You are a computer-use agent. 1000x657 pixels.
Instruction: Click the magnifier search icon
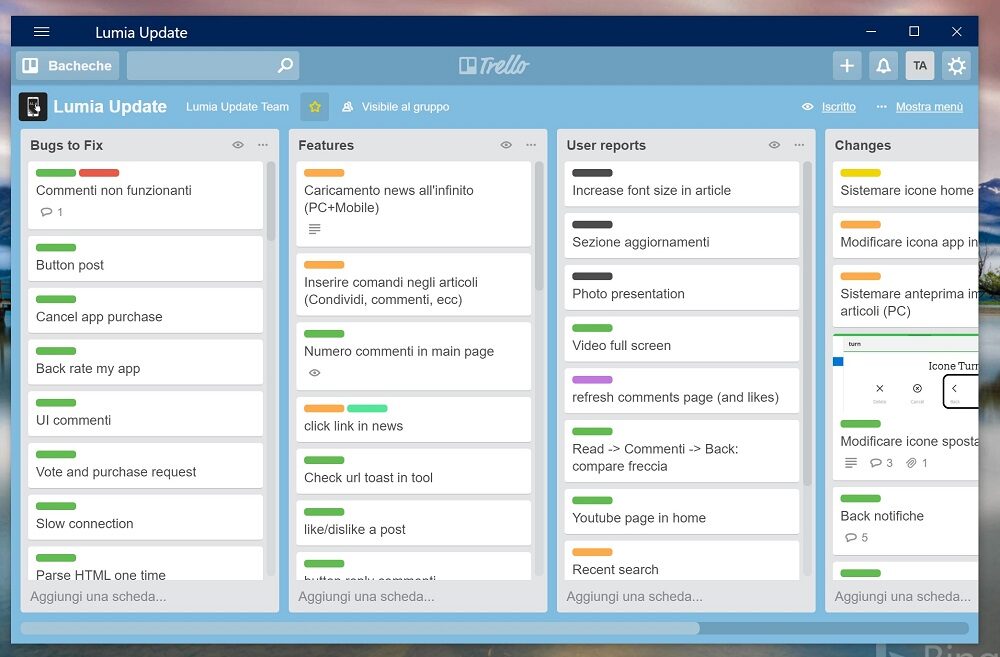(285, 65)
